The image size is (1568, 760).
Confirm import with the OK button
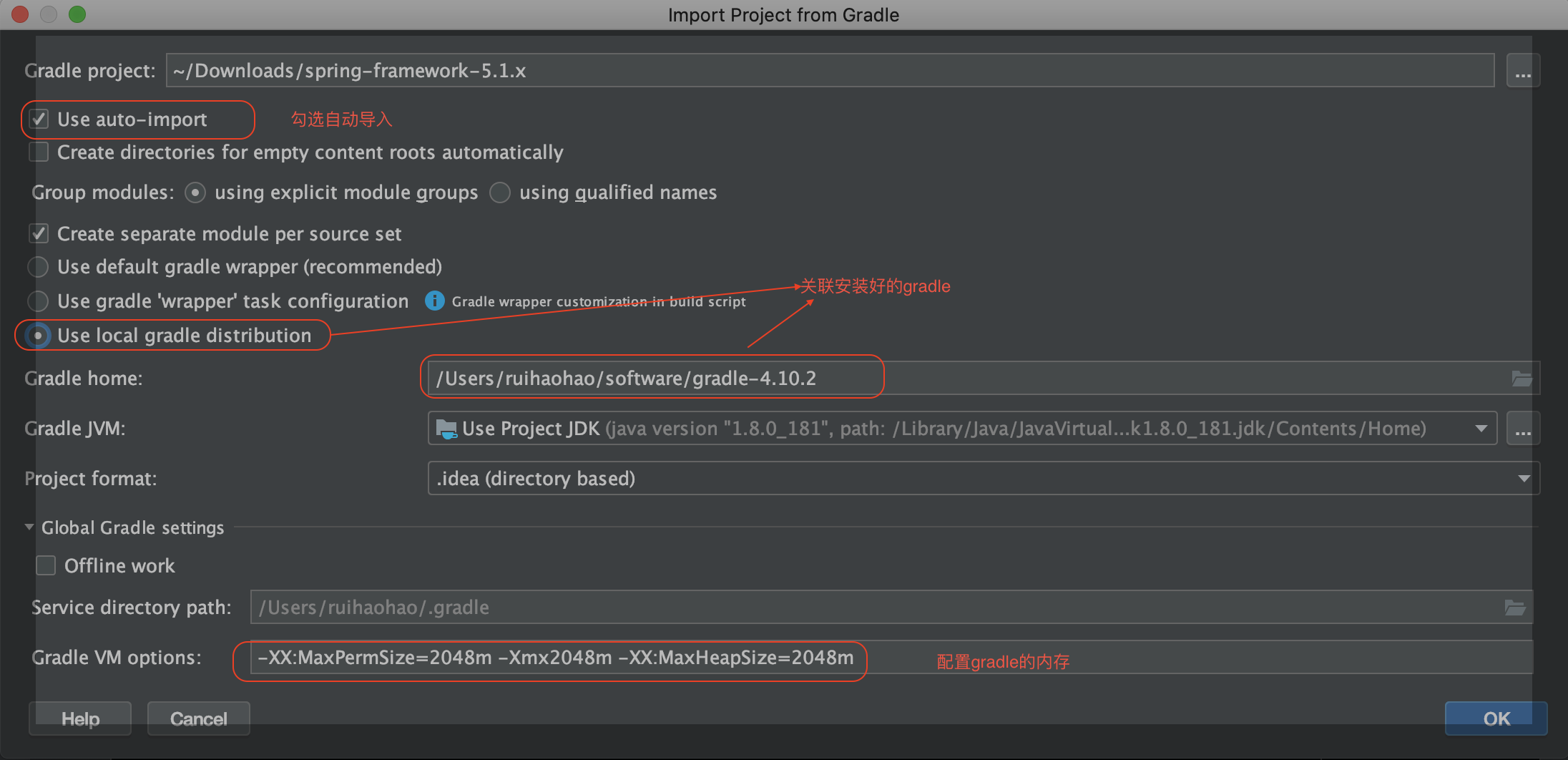[x=1496, y=718]
